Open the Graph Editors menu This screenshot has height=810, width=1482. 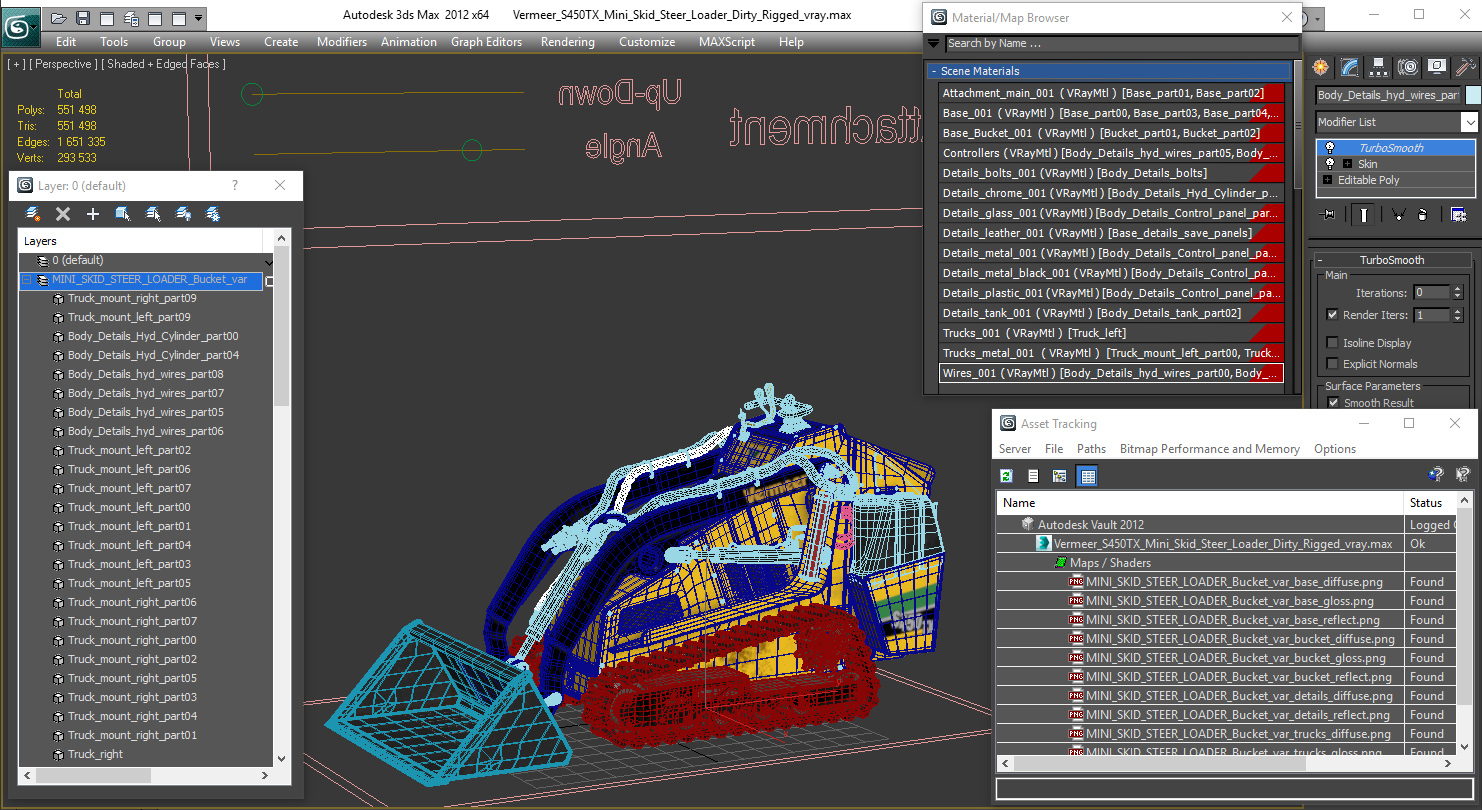coord(486,42)
